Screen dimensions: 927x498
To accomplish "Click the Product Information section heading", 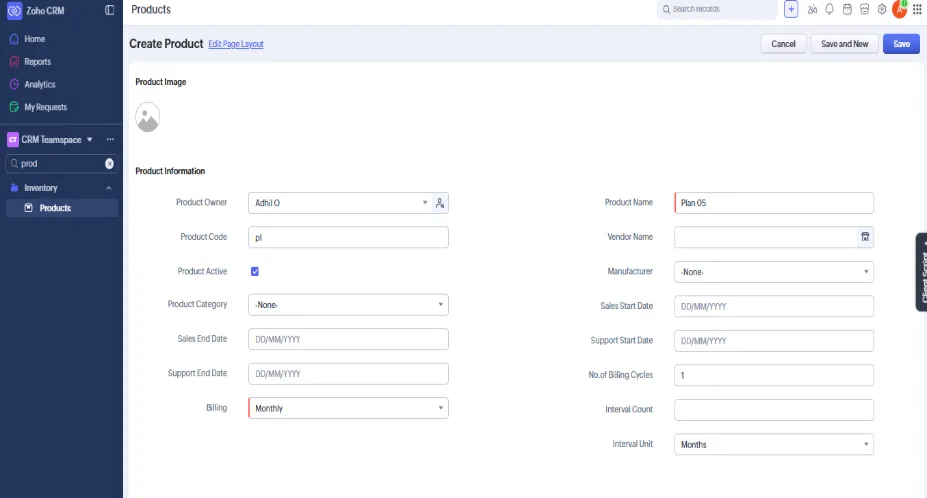I will click(170, 171).
